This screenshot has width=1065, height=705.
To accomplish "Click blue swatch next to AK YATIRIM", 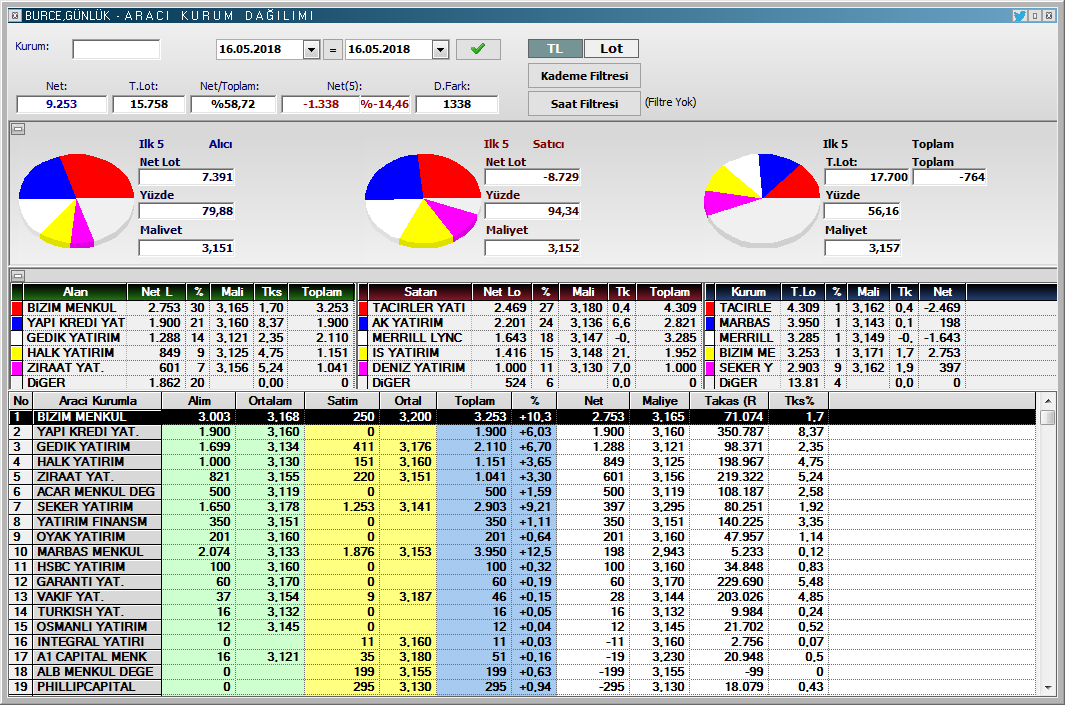I will [x=363, y=323].
